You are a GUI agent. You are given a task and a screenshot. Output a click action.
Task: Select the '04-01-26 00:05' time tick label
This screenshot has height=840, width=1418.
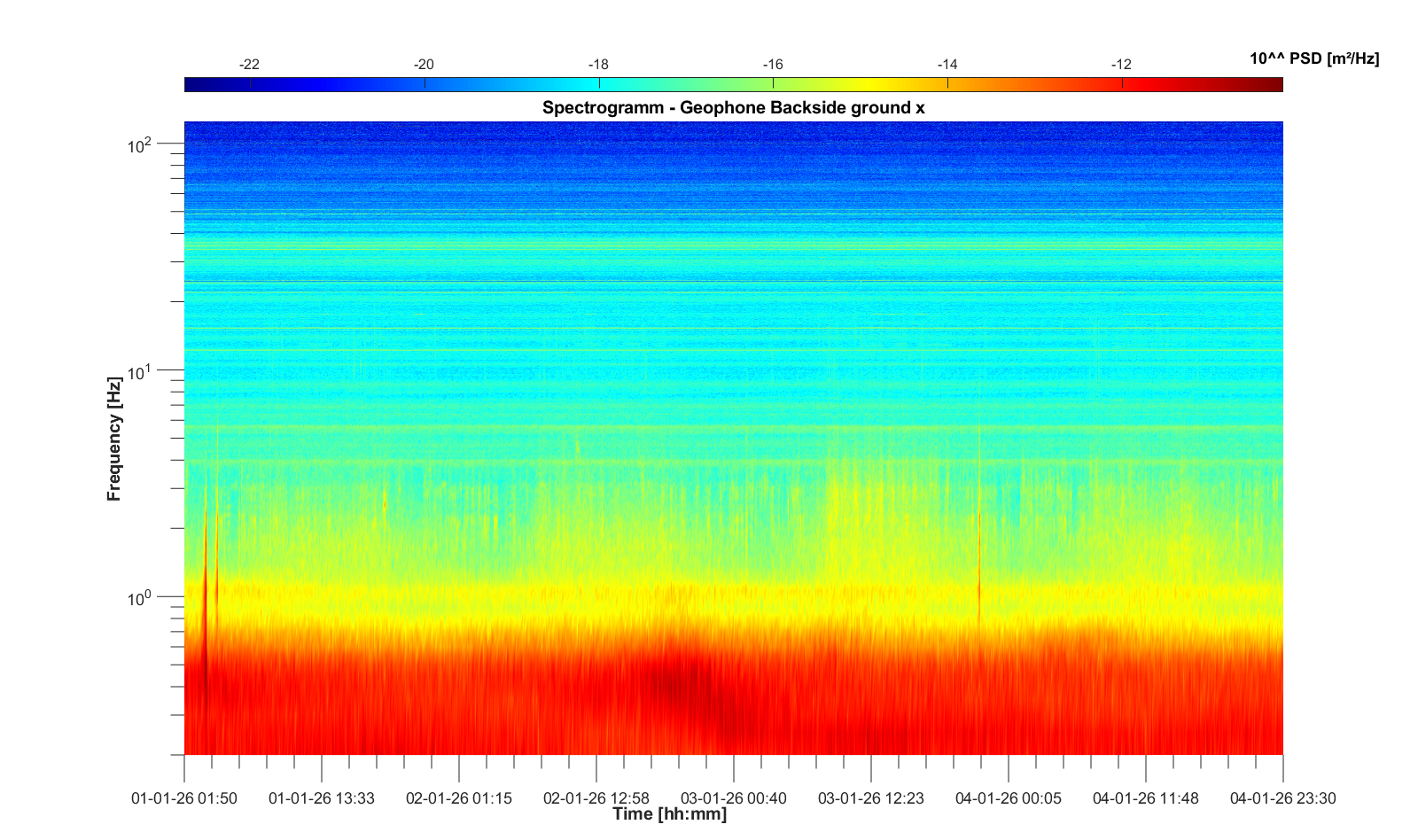pyautogui.click(x=1008, y=798)
